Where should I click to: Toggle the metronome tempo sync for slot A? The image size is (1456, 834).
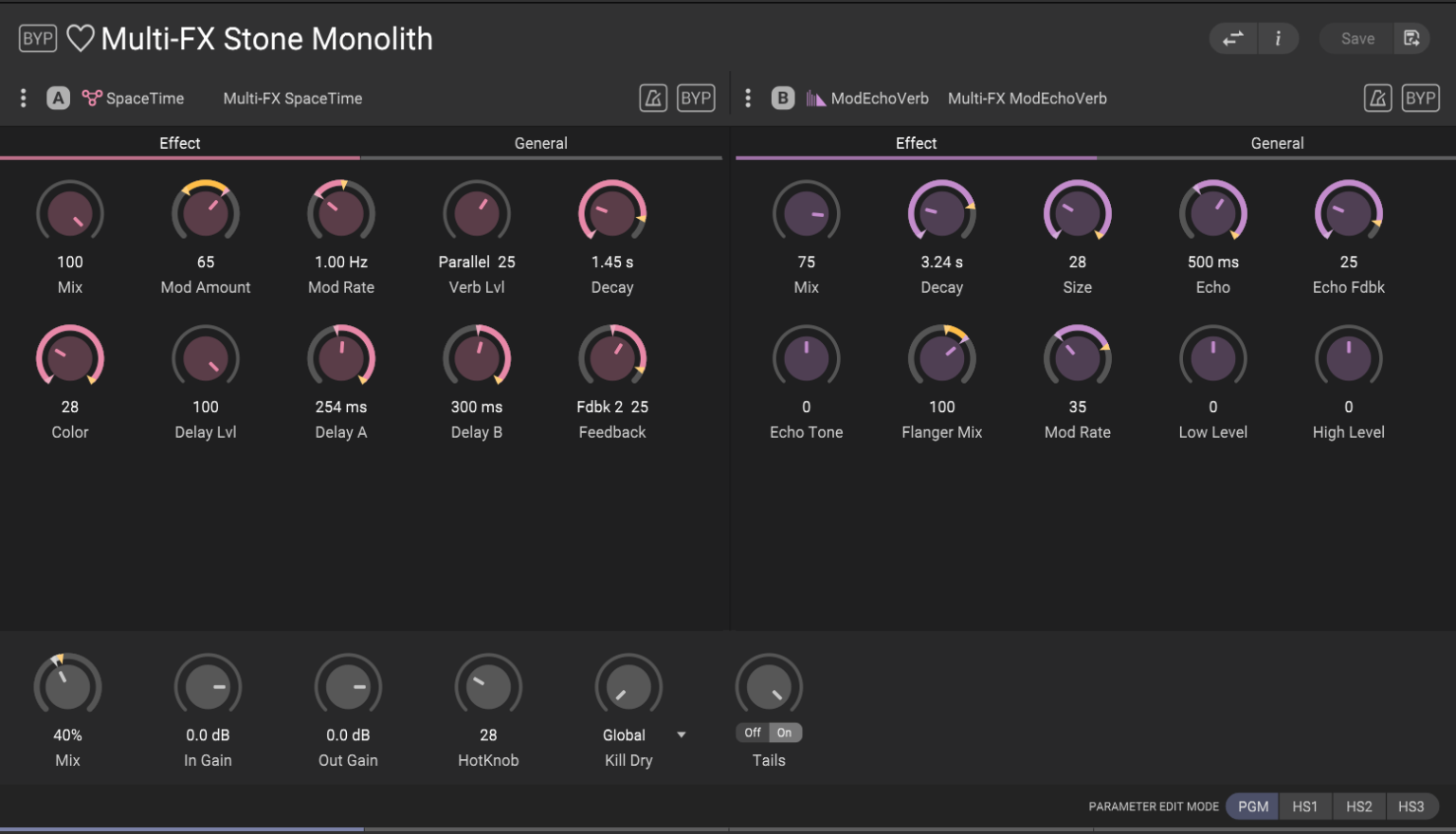653,99
